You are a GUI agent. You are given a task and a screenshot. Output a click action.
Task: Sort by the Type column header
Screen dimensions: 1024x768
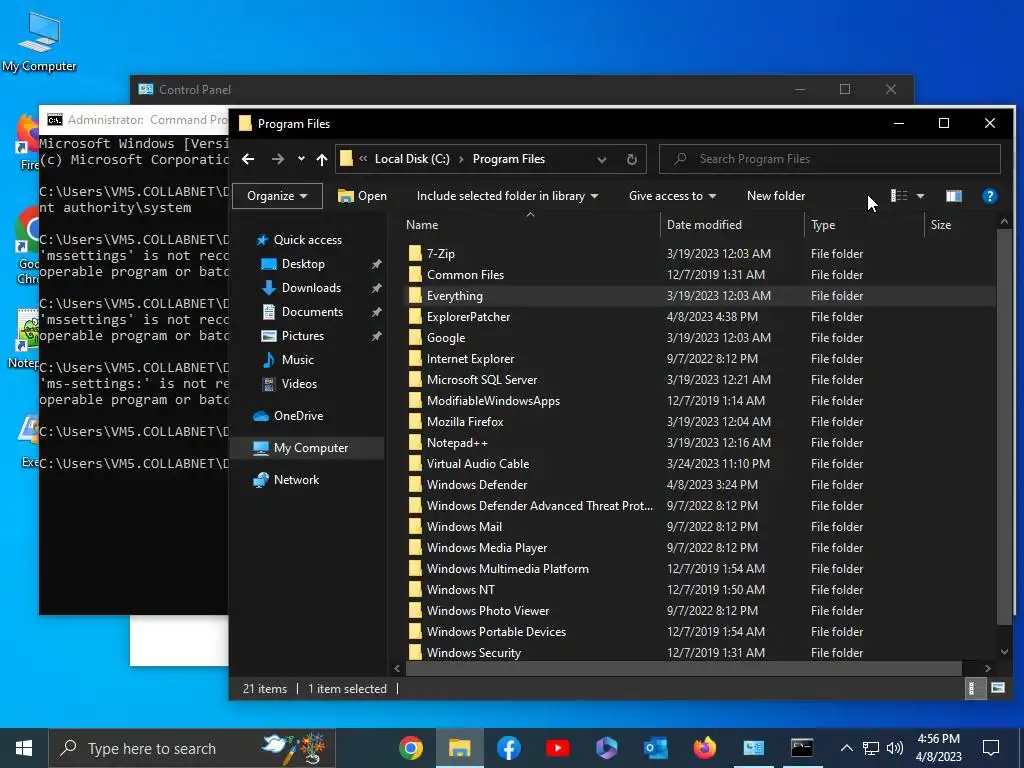coord(865,225)
